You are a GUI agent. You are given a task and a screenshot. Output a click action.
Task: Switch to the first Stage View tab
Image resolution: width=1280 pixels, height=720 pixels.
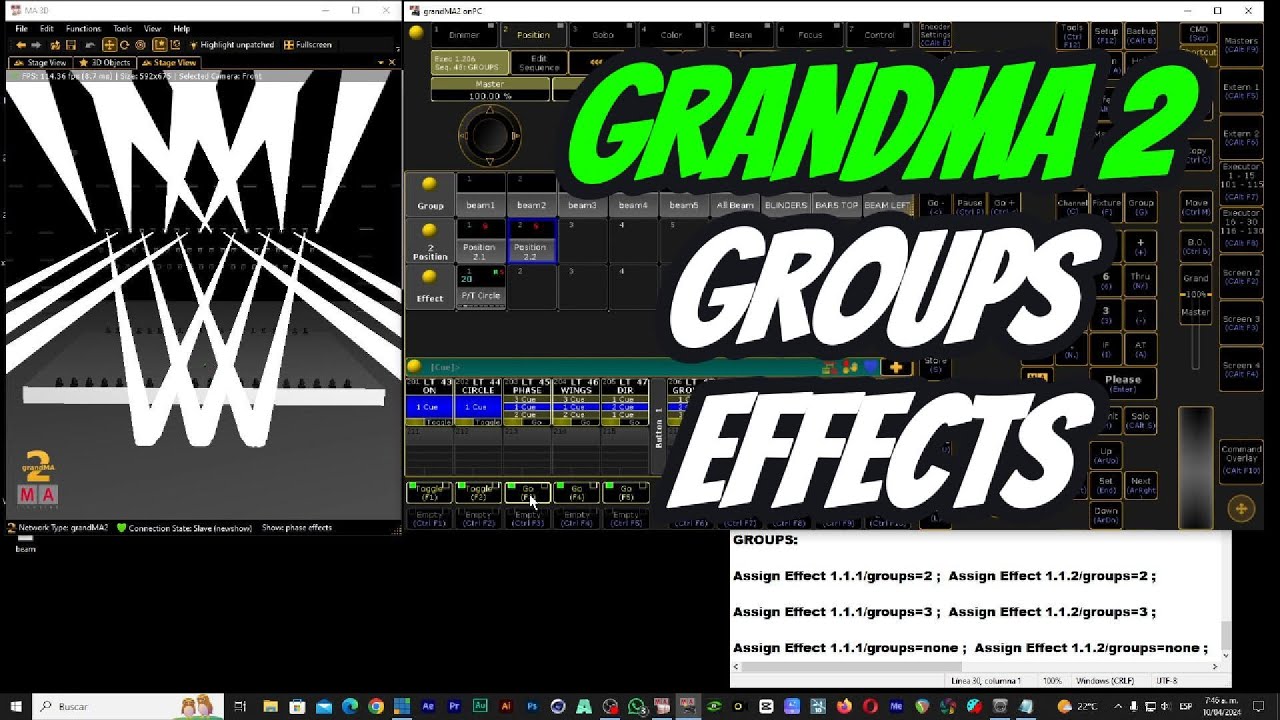[x=40, y=63]
